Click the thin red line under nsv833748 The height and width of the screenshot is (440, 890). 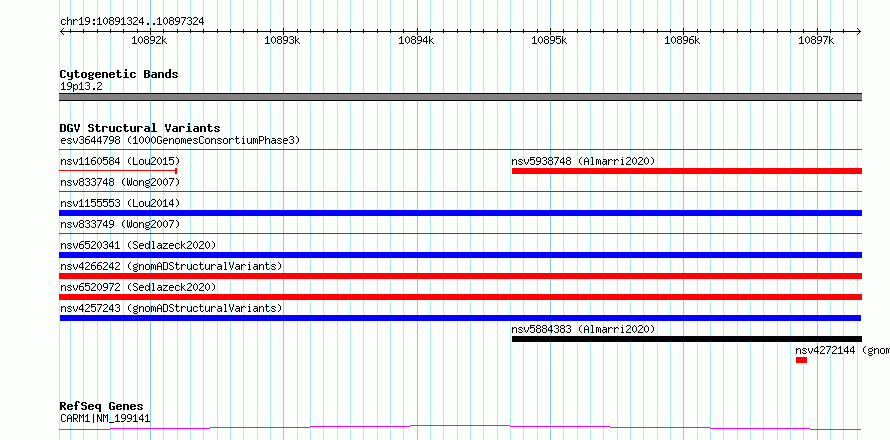(x=461, y=192)
